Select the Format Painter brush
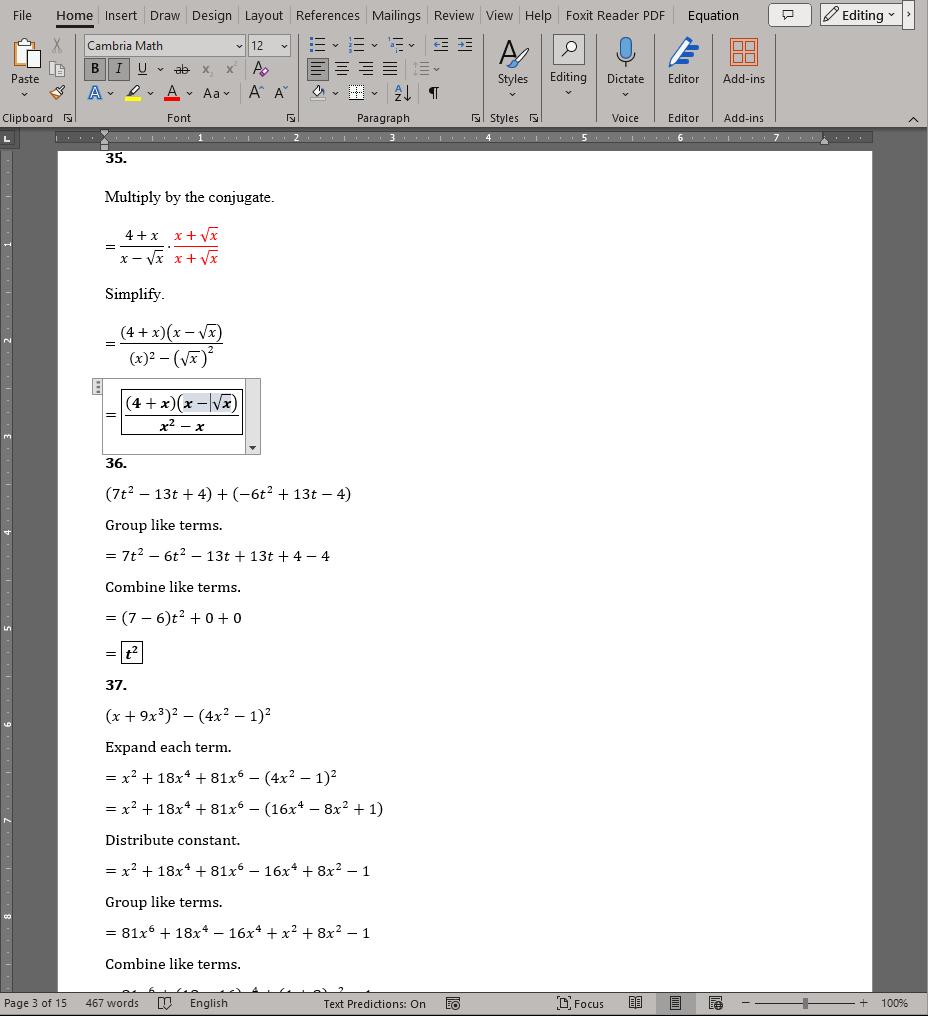 pos(57,93)
